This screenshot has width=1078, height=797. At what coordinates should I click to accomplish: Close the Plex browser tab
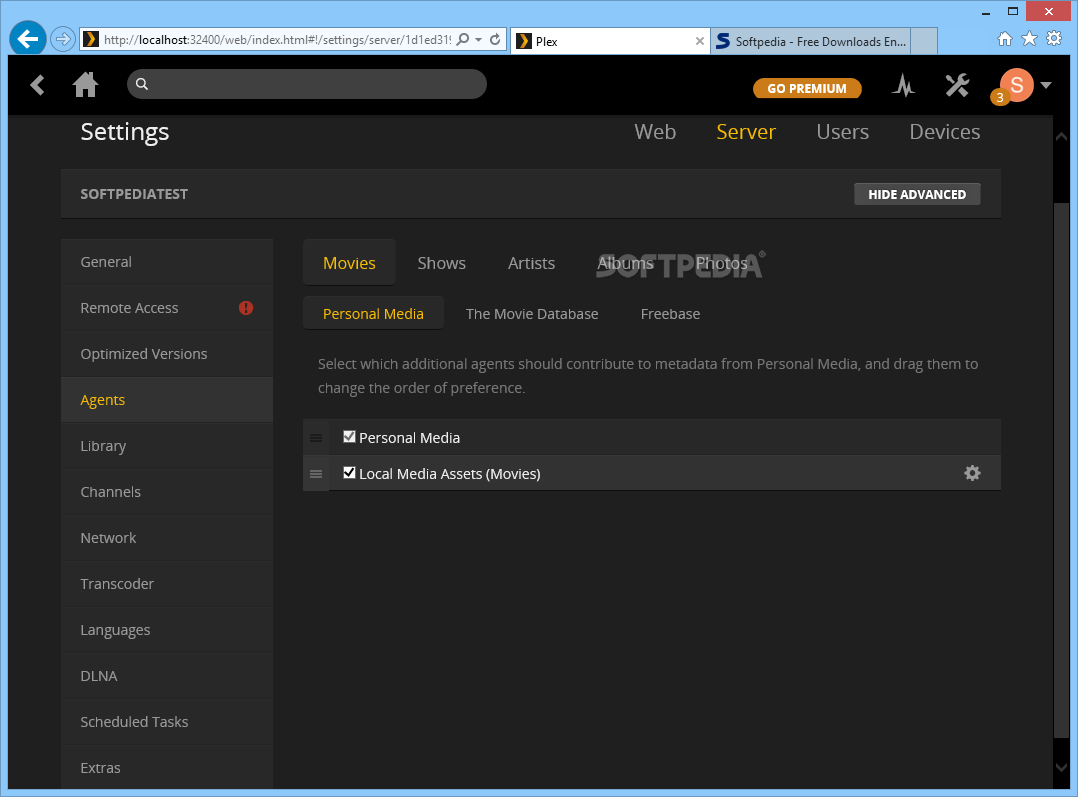click(x=699, y=41)
